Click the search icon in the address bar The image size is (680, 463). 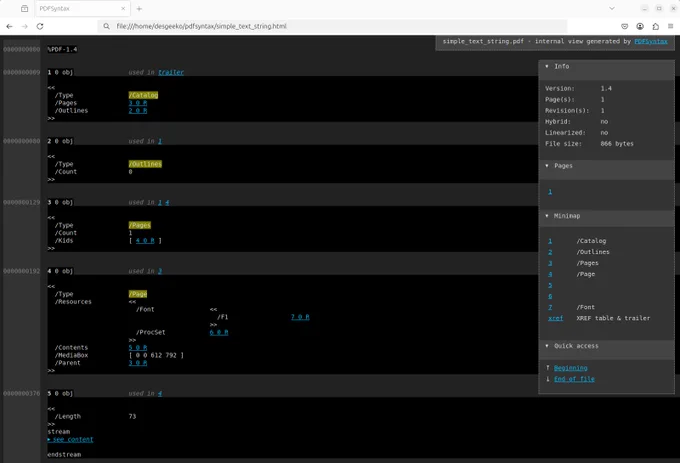pos(106,26)
